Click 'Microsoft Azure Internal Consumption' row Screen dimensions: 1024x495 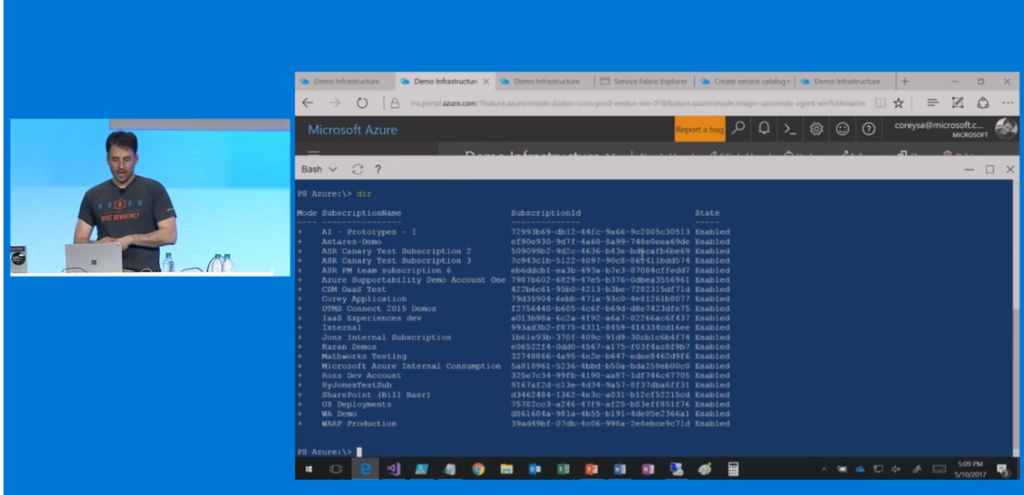point(513,366)
